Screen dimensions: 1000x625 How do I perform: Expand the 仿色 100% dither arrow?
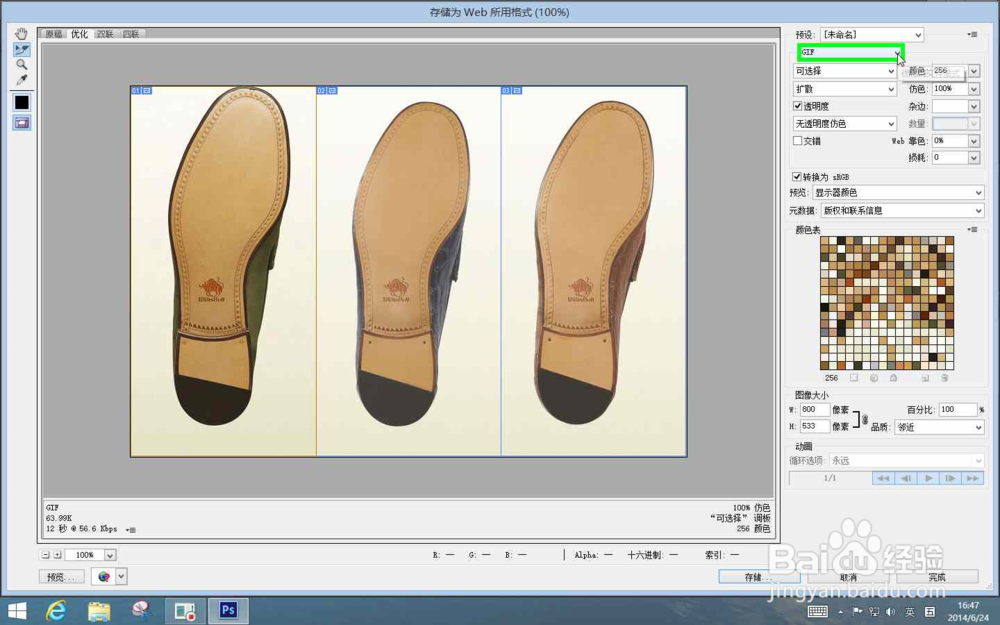click(x=974, y=89)
